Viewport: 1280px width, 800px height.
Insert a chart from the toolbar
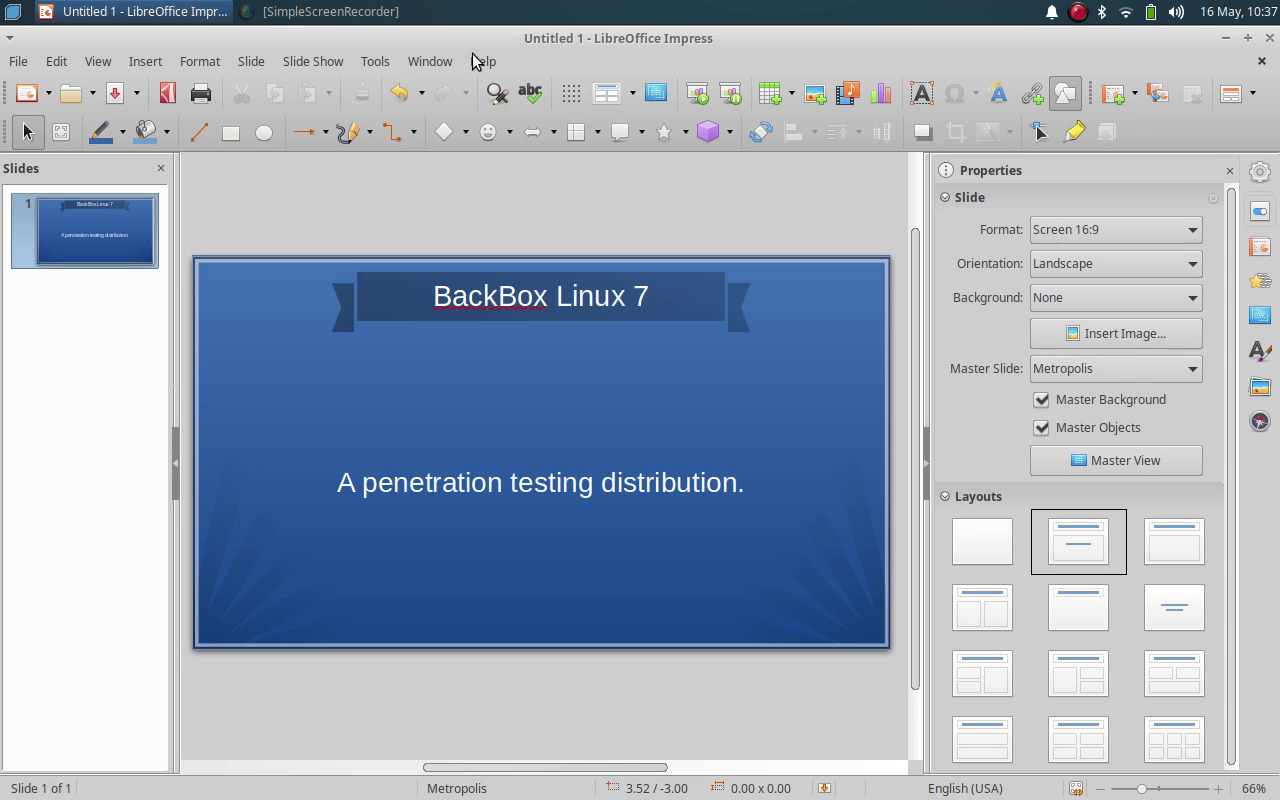pyautogui.click(x=881, y=93)
